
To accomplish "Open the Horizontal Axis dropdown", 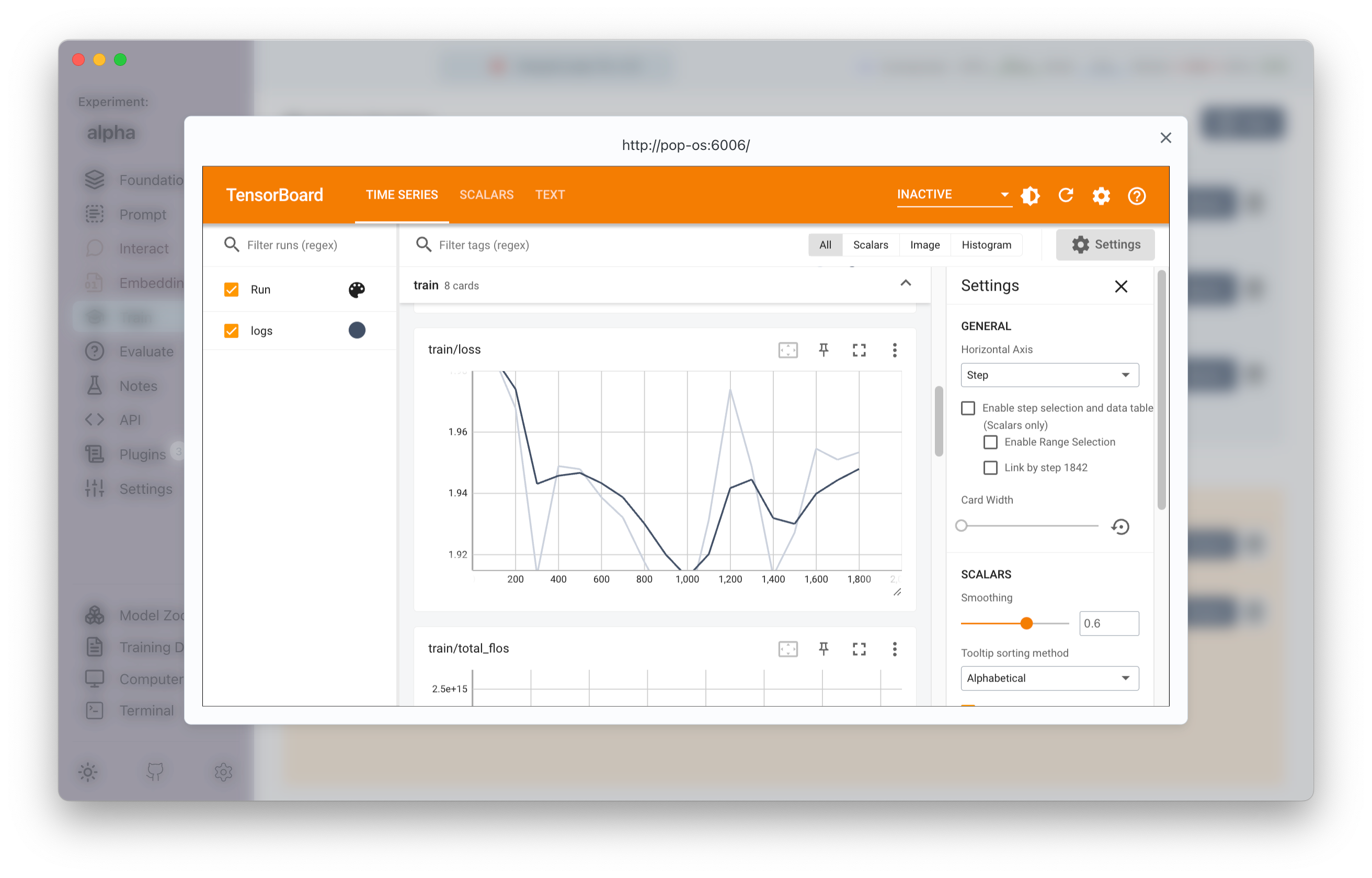I will [x=1047, y=374].
